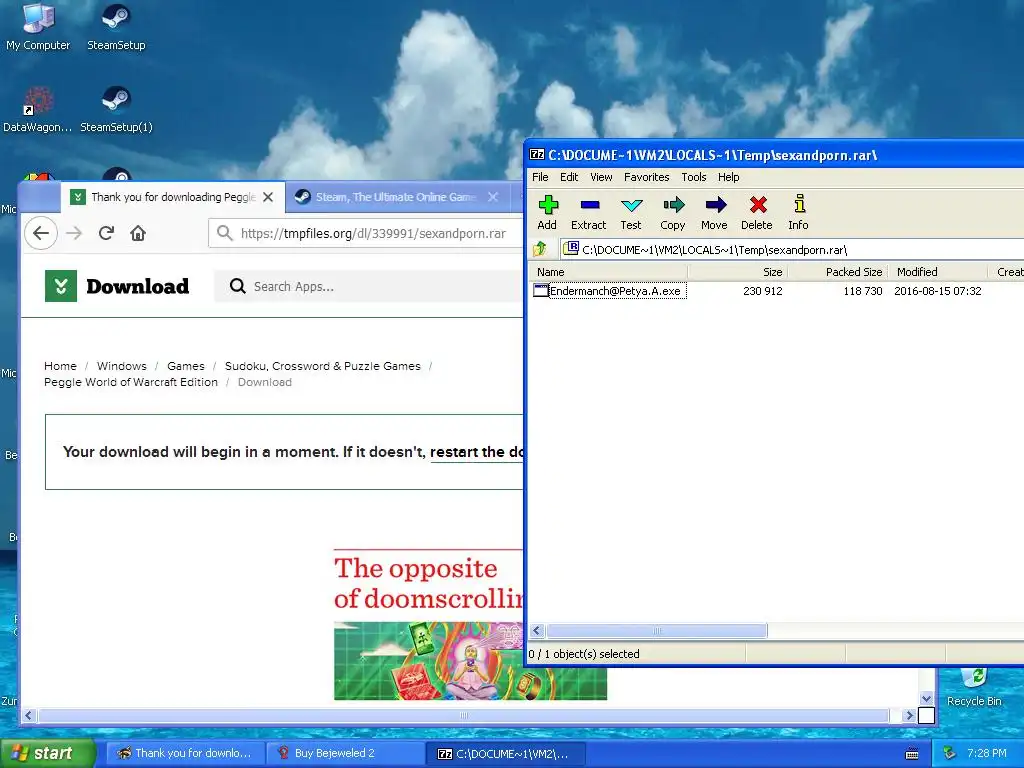The image size is (1024, 768).
Task: Switch to the Thank you for downloading Peggle tab
Action: pos(172,197)
